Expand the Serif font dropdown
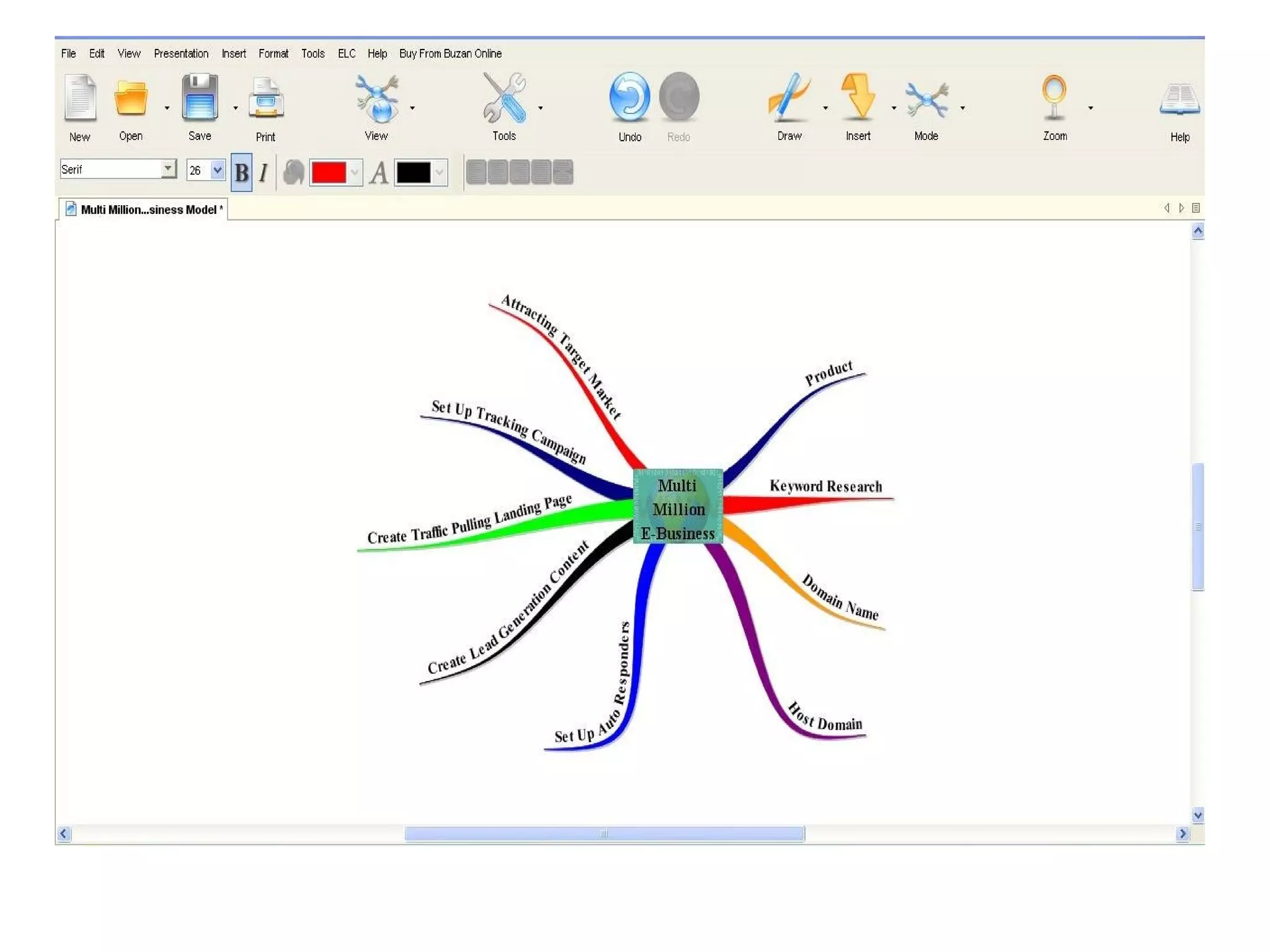 coord(168,169)
